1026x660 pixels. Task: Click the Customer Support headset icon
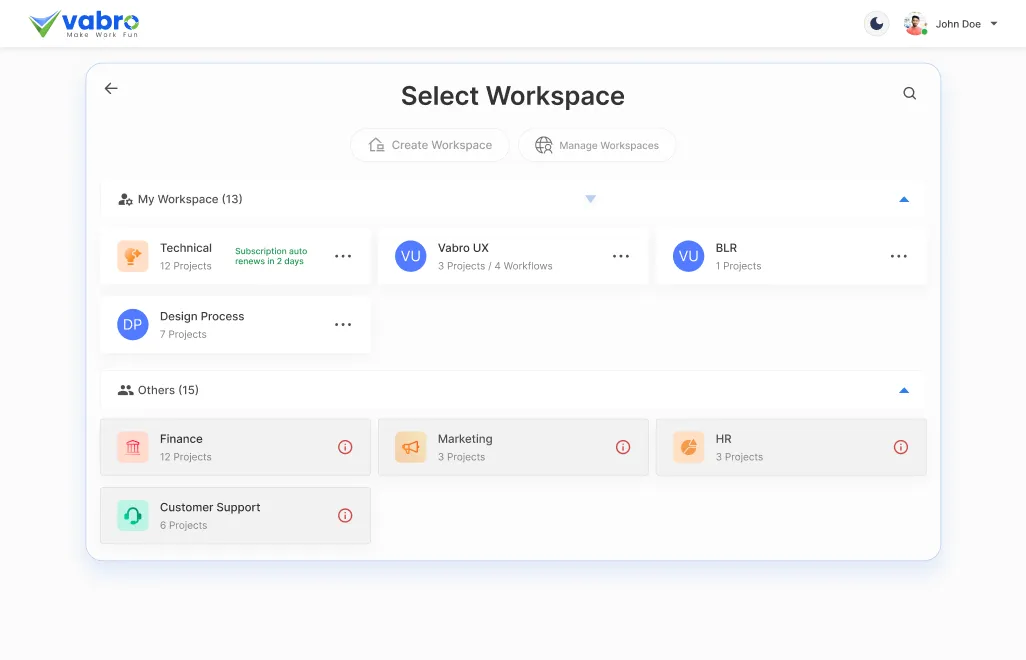pos(132,515)
